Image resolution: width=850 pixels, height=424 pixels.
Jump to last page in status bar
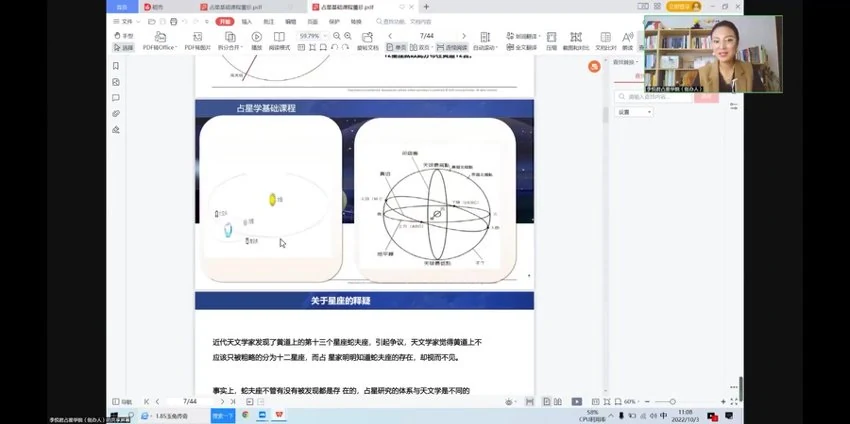pyautogui.click(x=233, y=402)
